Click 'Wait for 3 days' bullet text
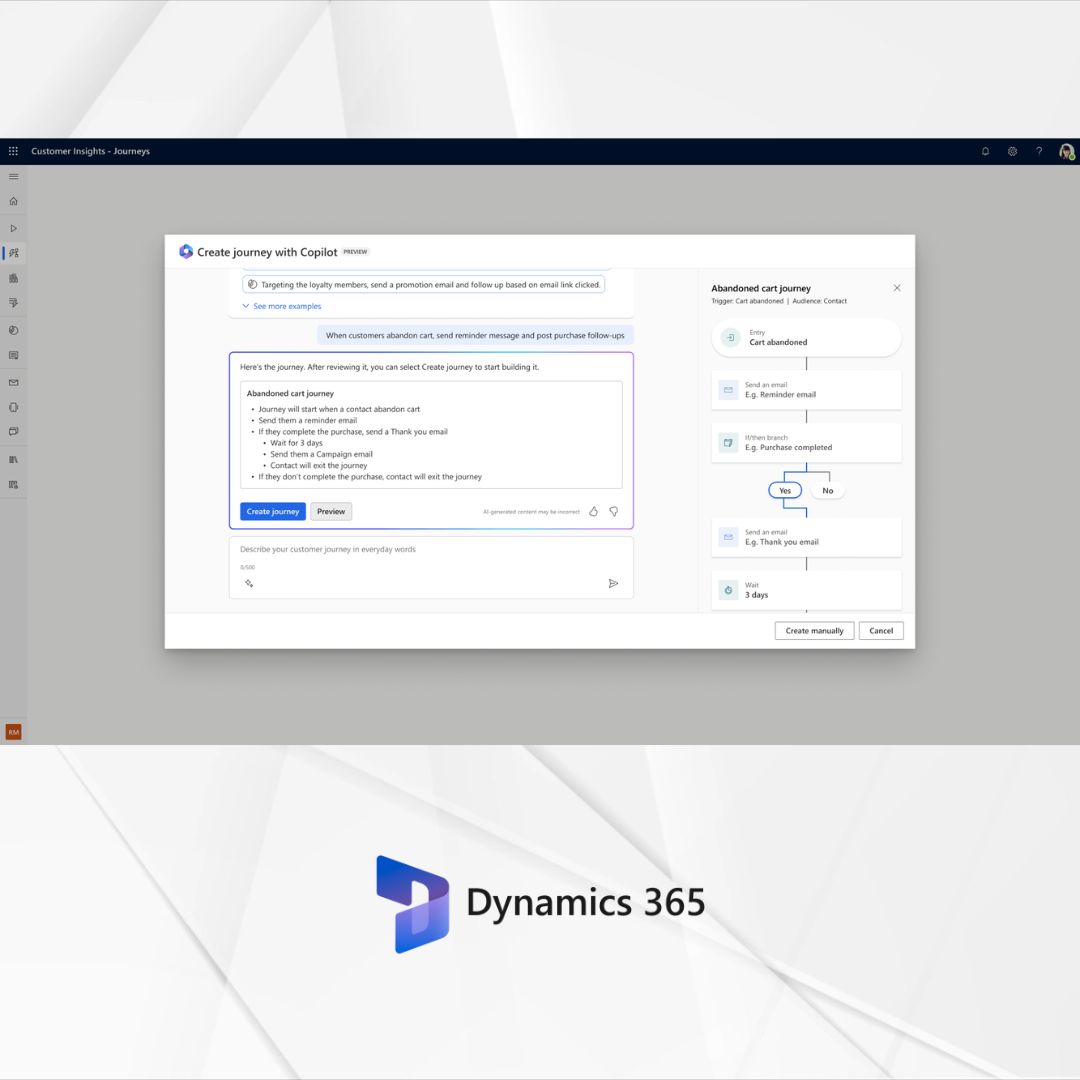Screen dimensions: 1080x1080 click(x=296, y=443)
